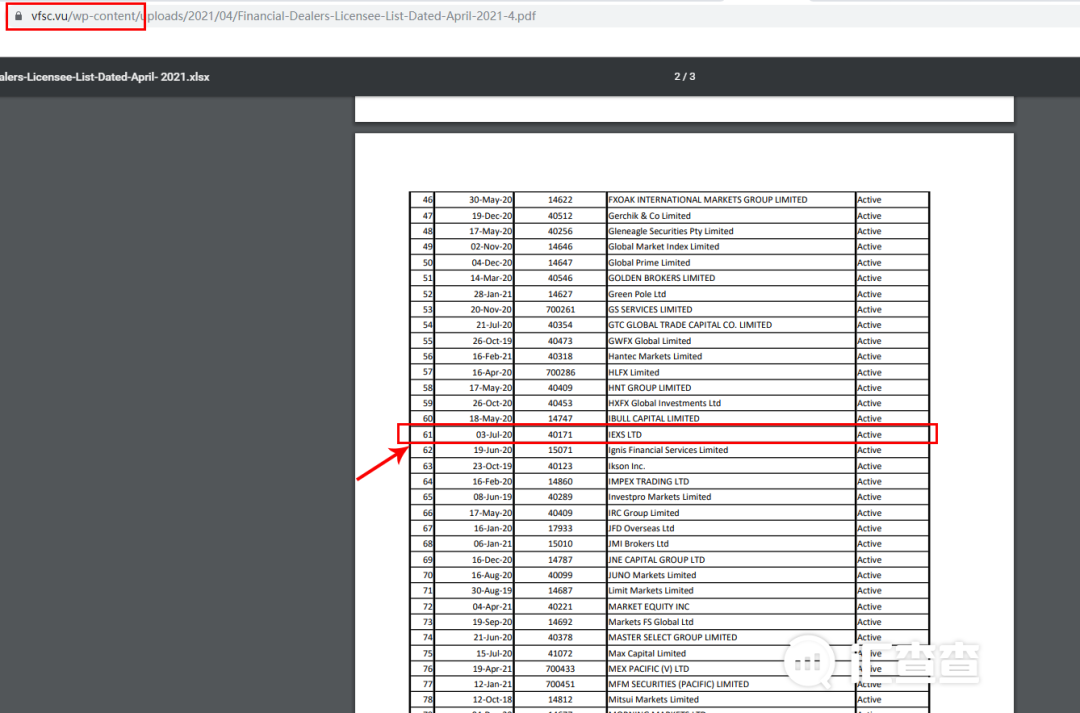Click the page number 2 / 3 indicator
Viewport: 1080px width, 713px height.
685,76
